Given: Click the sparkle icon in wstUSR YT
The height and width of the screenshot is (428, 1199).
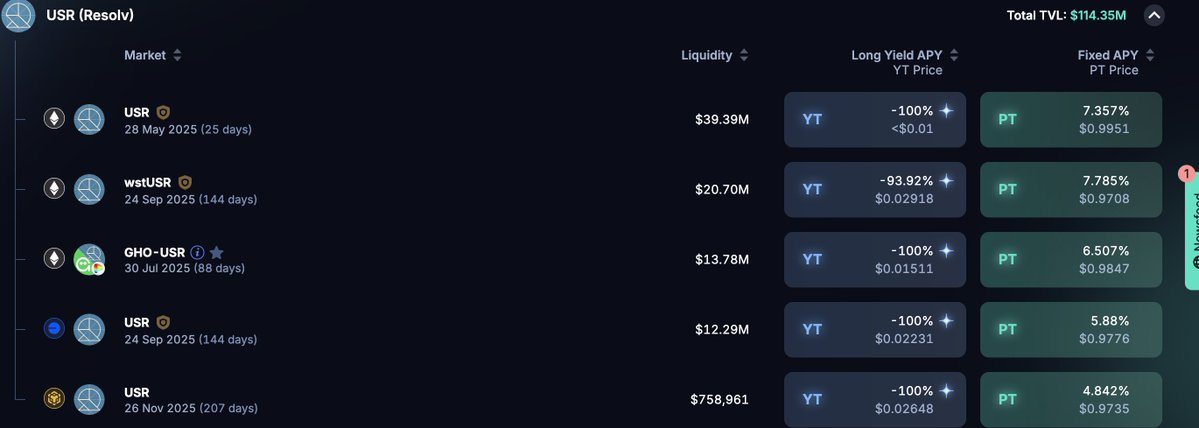Looking at the screenshot, I should [x=946, y=181].
